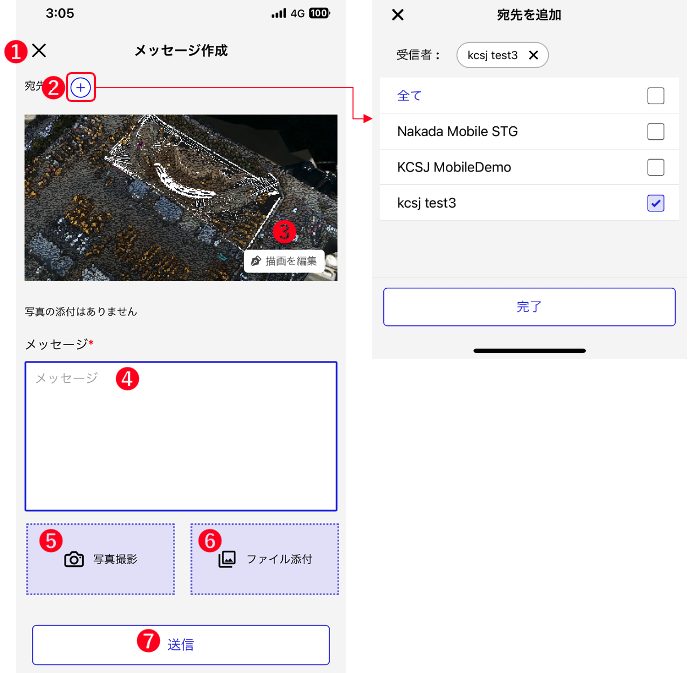Tap the 3D point cloud map preview
691x673 pixels.
pyautogui.click(x=181, y=197)
